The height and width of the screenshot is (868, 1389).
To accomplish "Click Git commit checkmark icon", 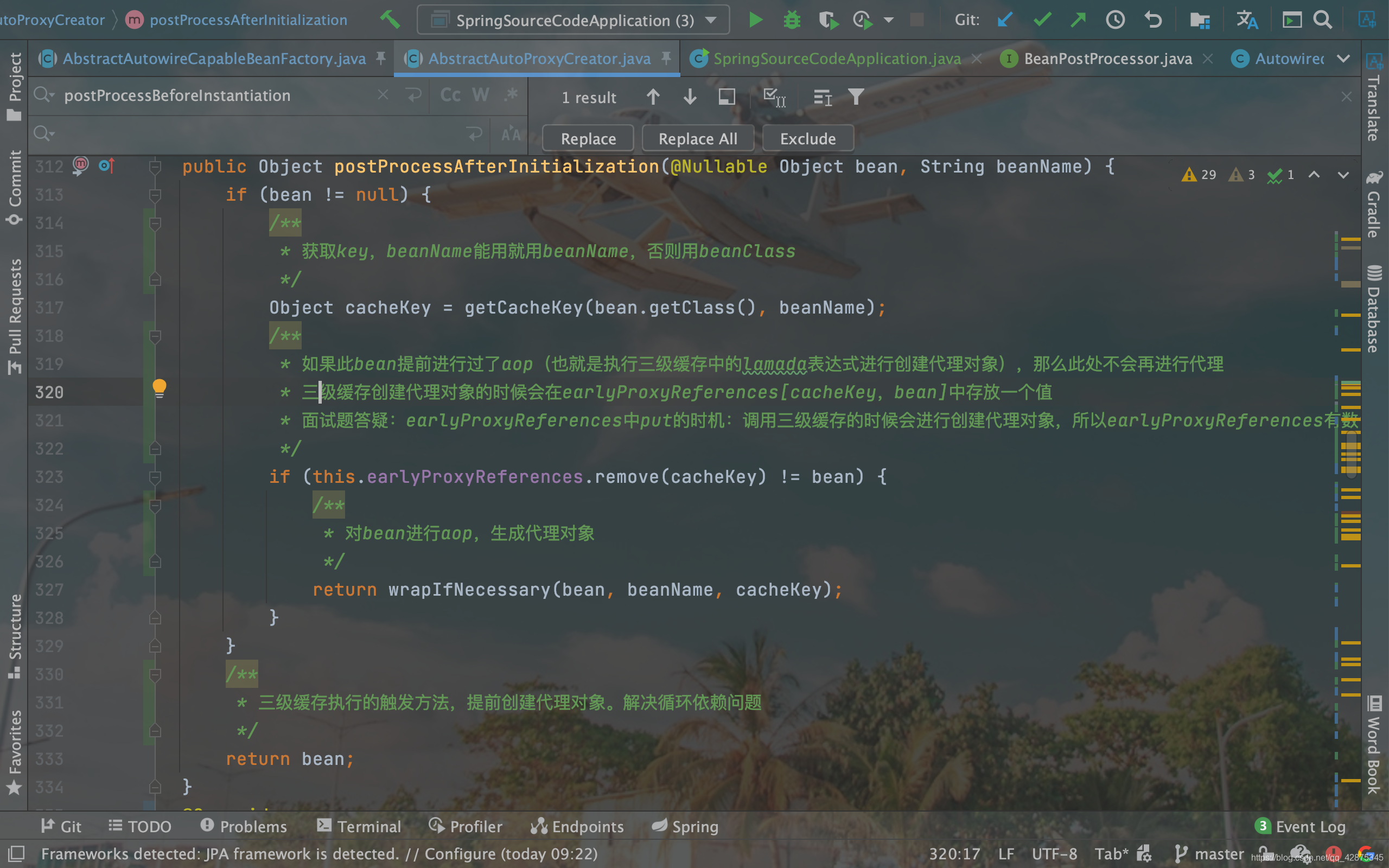I will pyautogui.click(x=1042, y=20).
